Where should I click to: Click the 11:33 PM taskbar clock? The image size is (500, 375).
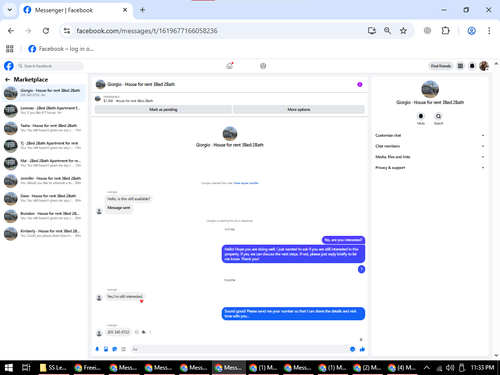(482, 368)
